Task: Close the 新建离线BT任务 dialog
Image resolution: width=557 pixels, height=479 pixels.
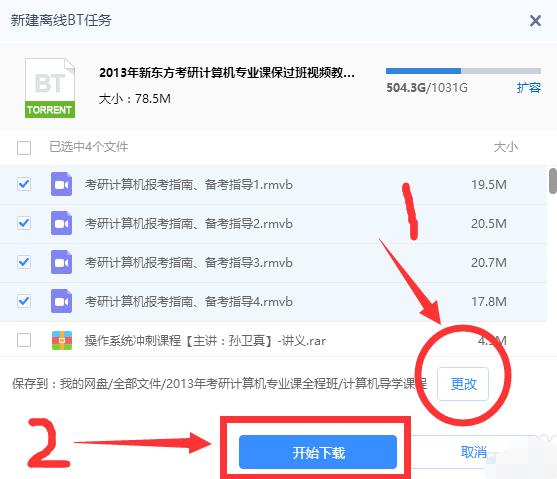Action: click(x=535, y=21)
